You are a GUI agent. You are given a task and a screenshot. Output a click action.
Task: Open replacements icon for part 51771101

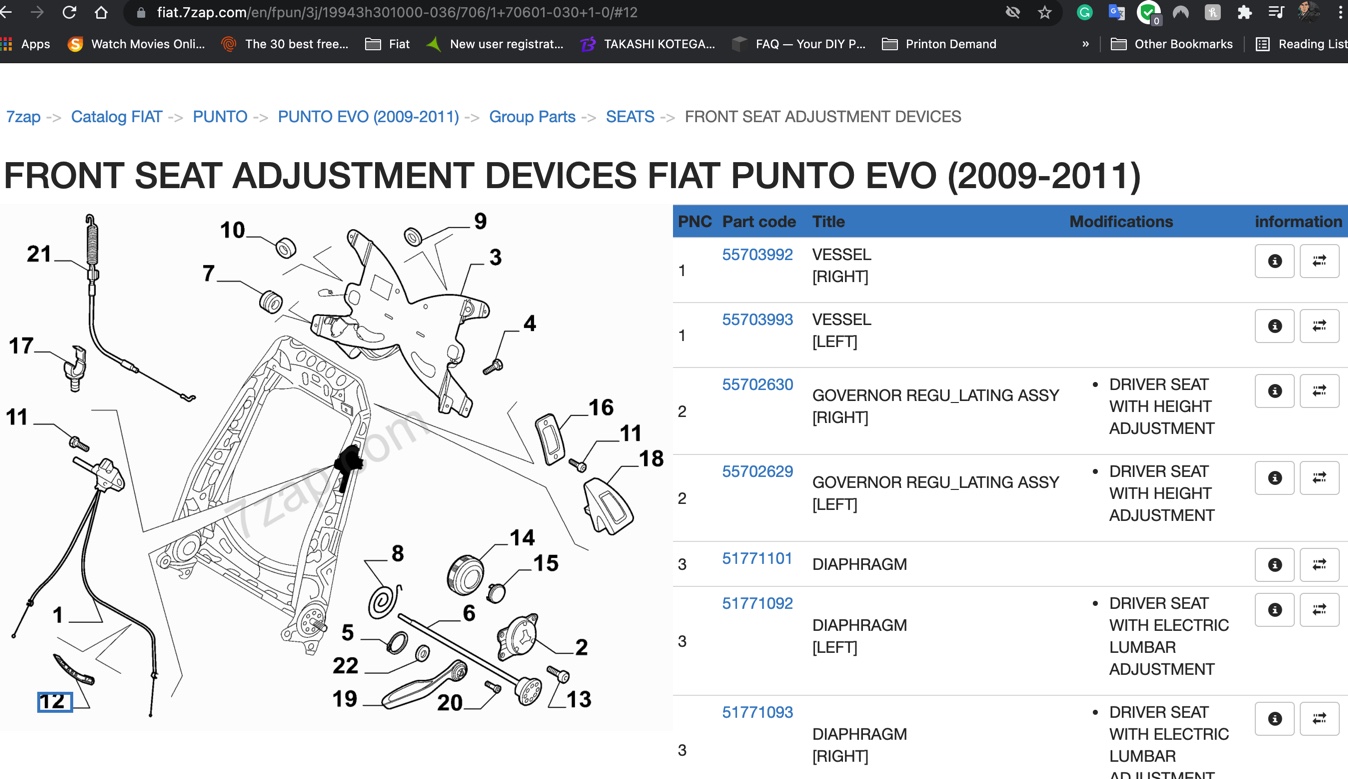[x=1319, y=565]
